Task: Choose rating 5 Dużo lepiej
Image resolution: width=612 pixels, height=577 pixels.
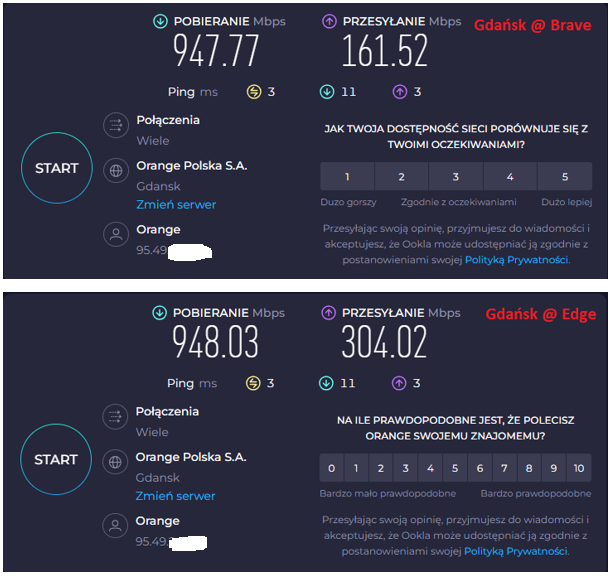Action: tap(564, 177)
